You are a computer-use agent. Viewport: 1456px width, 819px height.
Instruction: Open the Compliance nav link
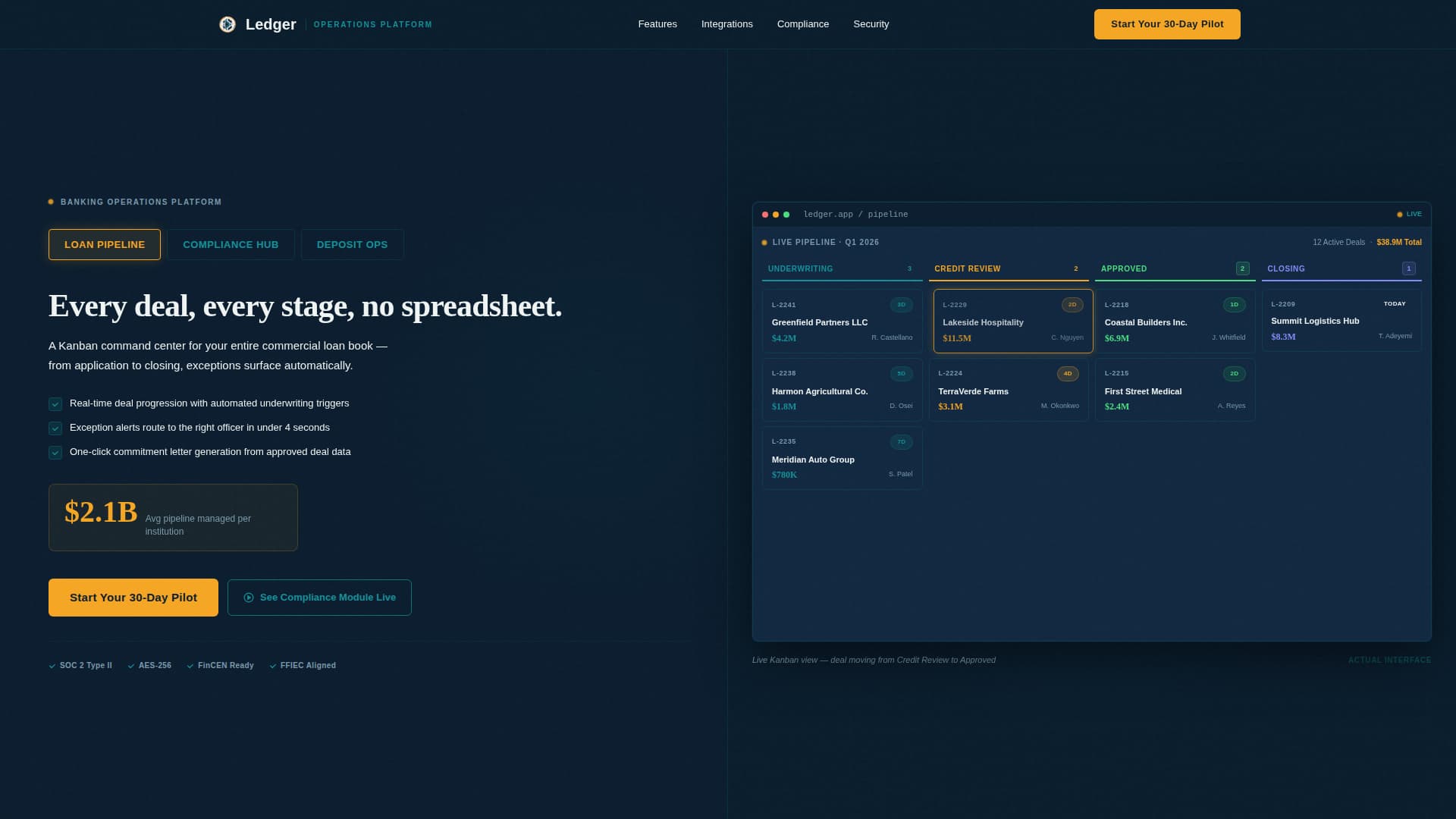(x=803, y=24)
